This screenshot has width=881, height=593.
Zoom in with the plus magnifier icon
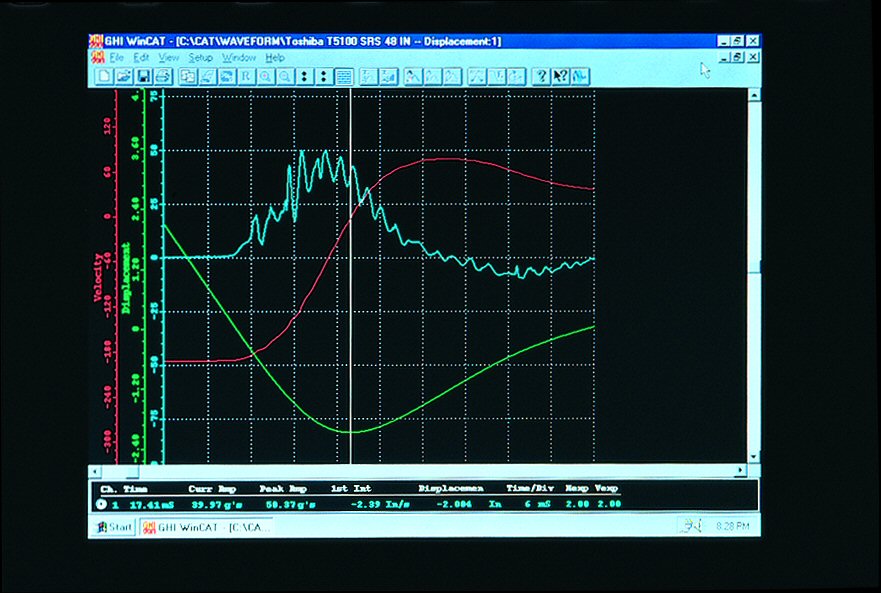point(266,76)
